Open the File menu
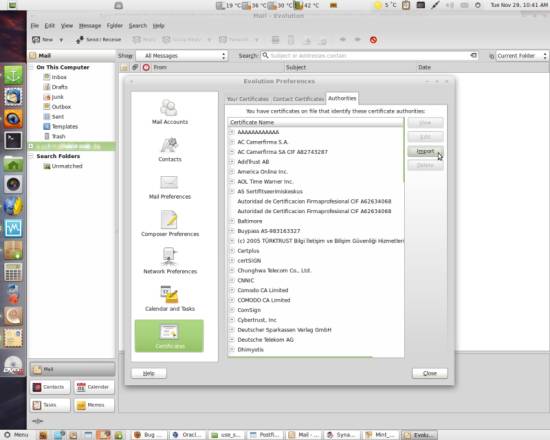This screenshot has height=440, width=550. pyautogui.click(x=34, y=26)
